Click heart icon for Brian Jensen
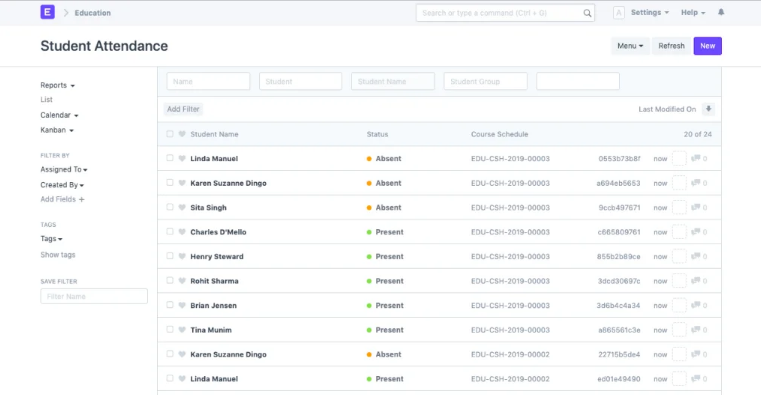Viewport: 761px width, 395px height. point(182,305)
